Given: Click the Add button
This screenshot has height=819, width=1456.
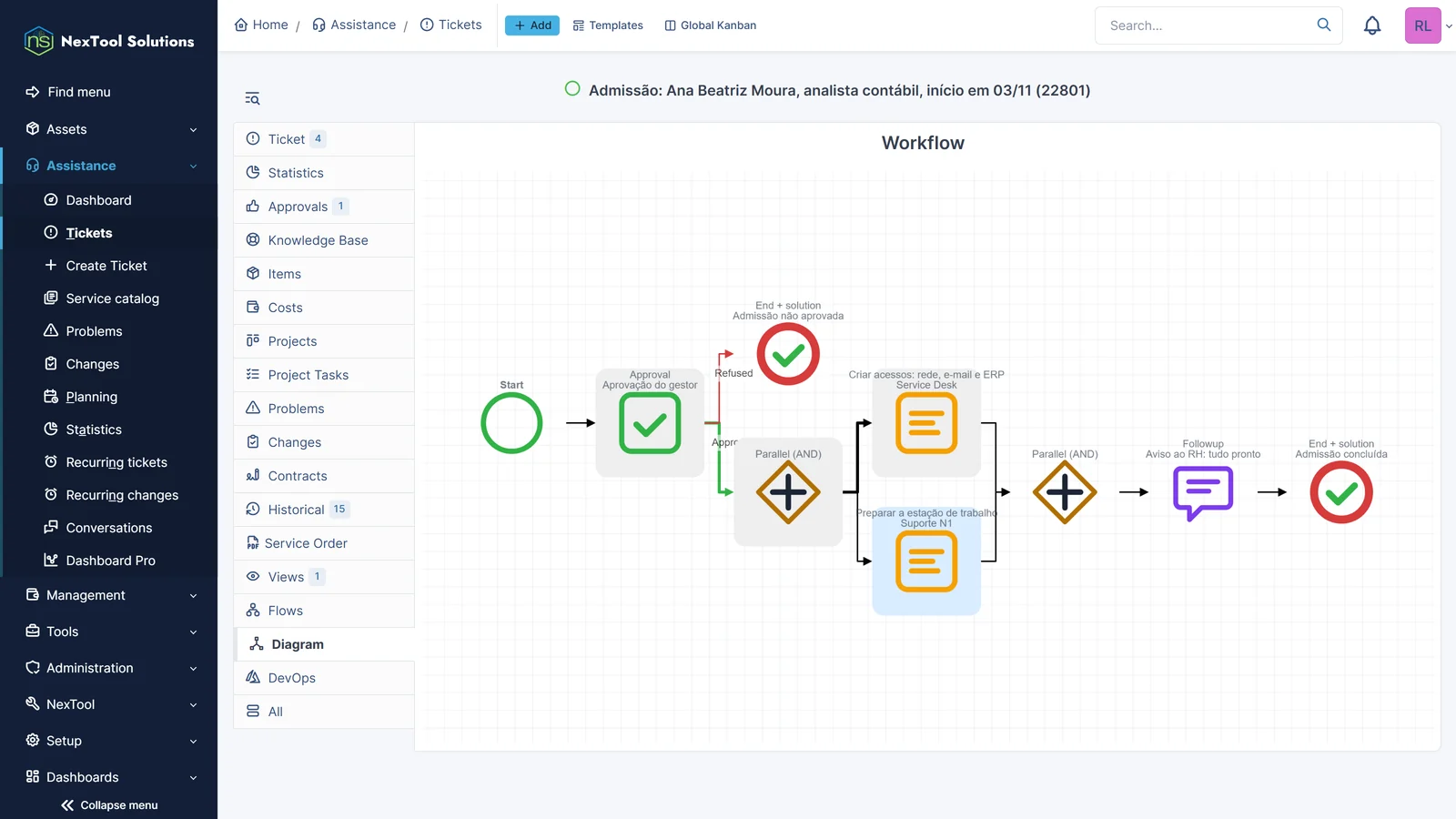Looking at the screenshot, I should (532, 25).
